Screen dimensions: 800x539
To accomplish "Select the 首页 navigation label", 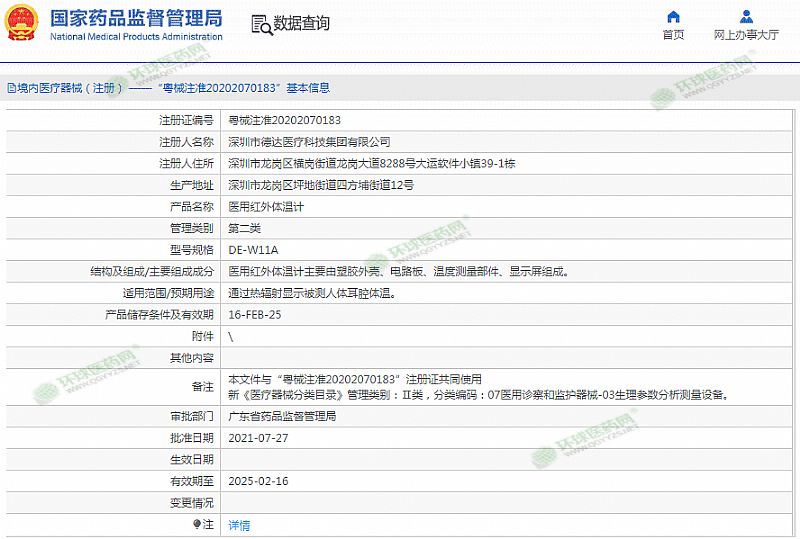I will pos(673,35).
